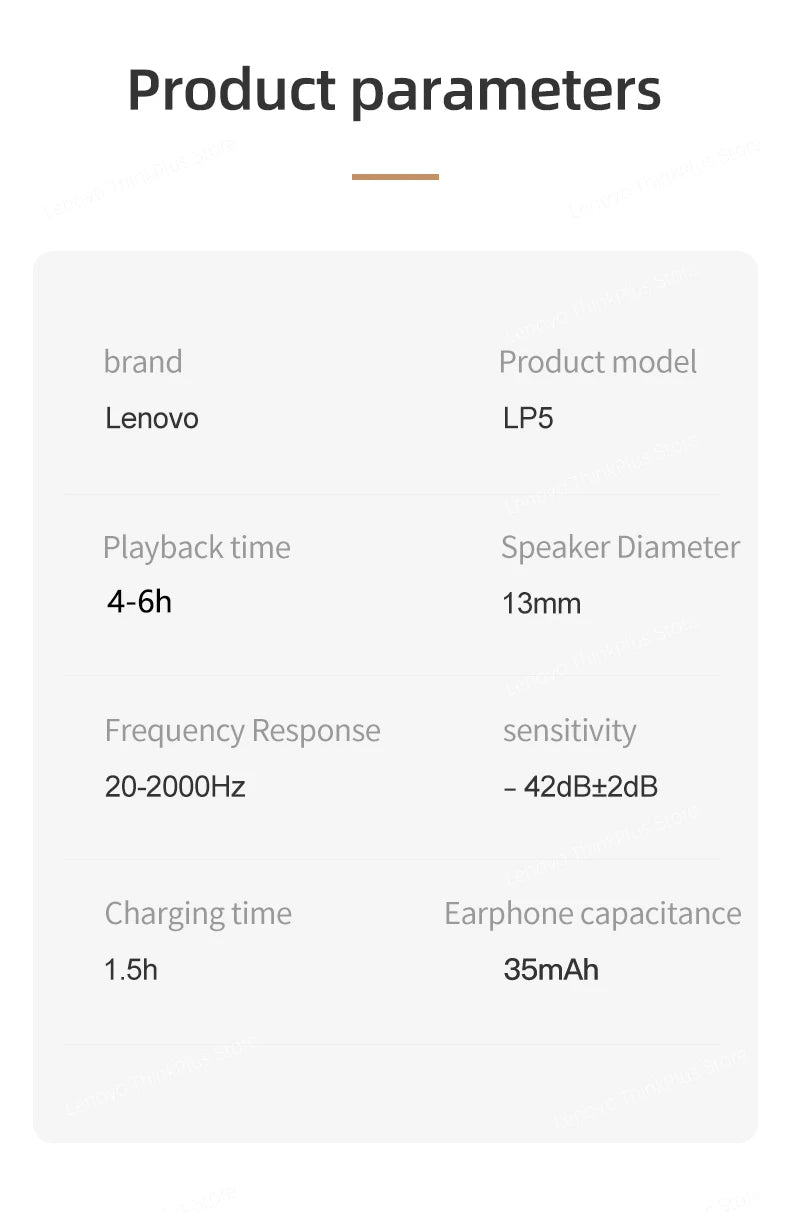
Task: Click the 4-6h playback value
Action: (139, 602)
